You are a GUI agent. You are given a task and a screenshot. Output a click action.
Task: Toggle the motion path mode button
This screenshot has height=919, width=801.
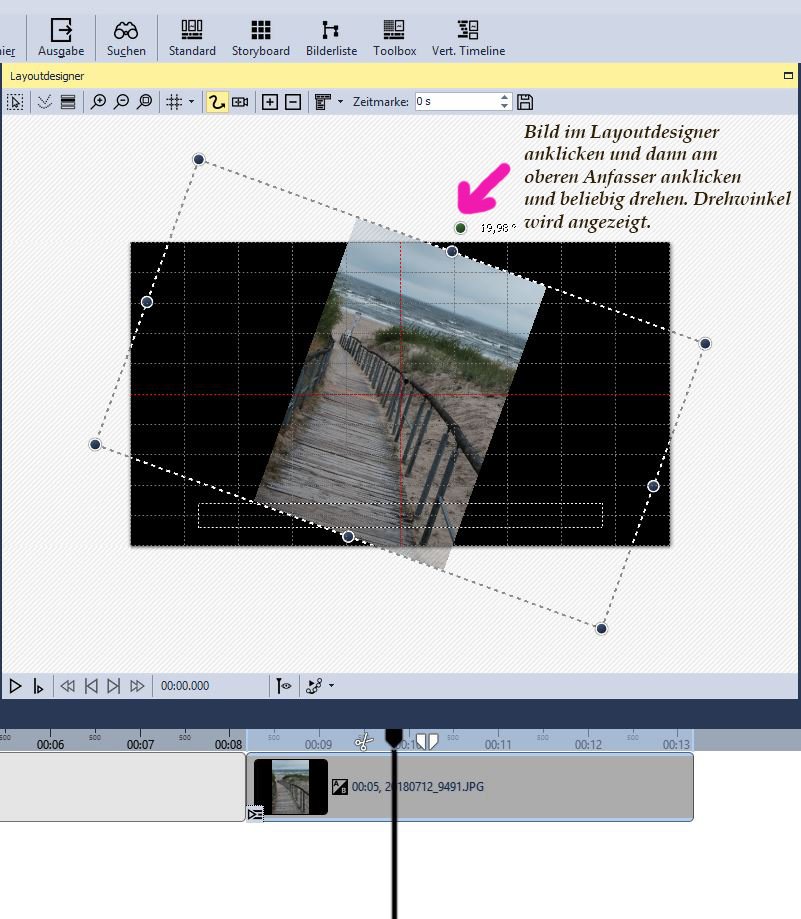[x=216, y=102]
